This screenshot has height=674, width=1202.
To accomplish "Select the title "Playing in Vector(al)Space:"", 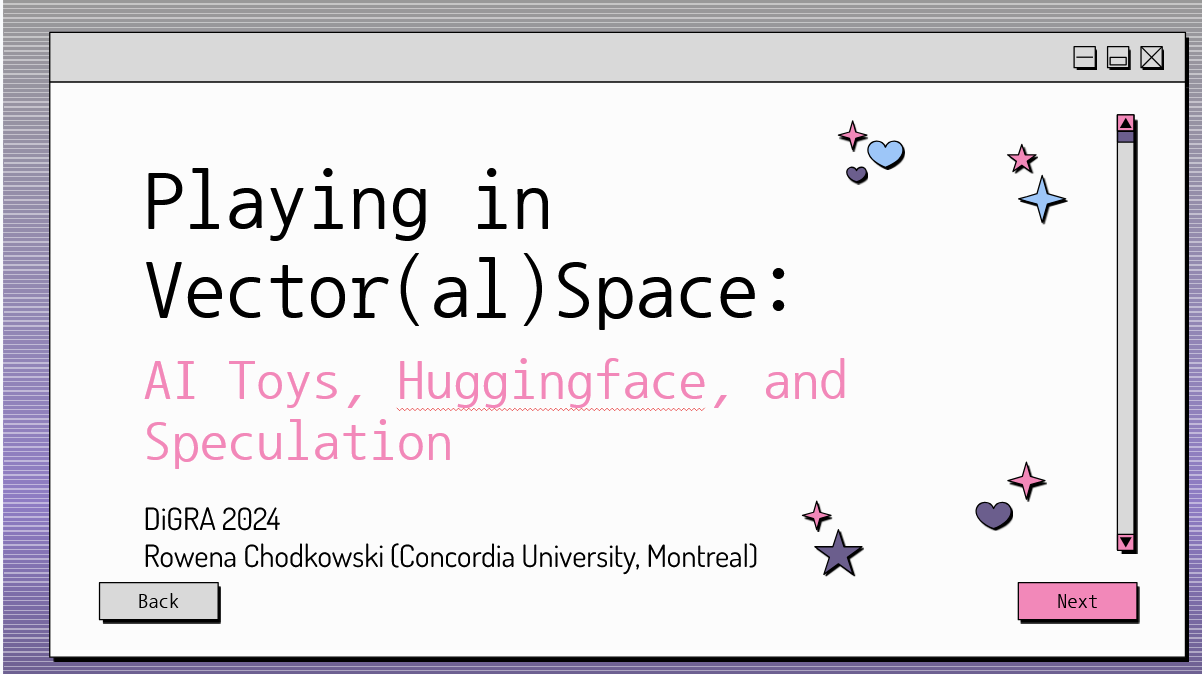I will (x=468, y=246).
